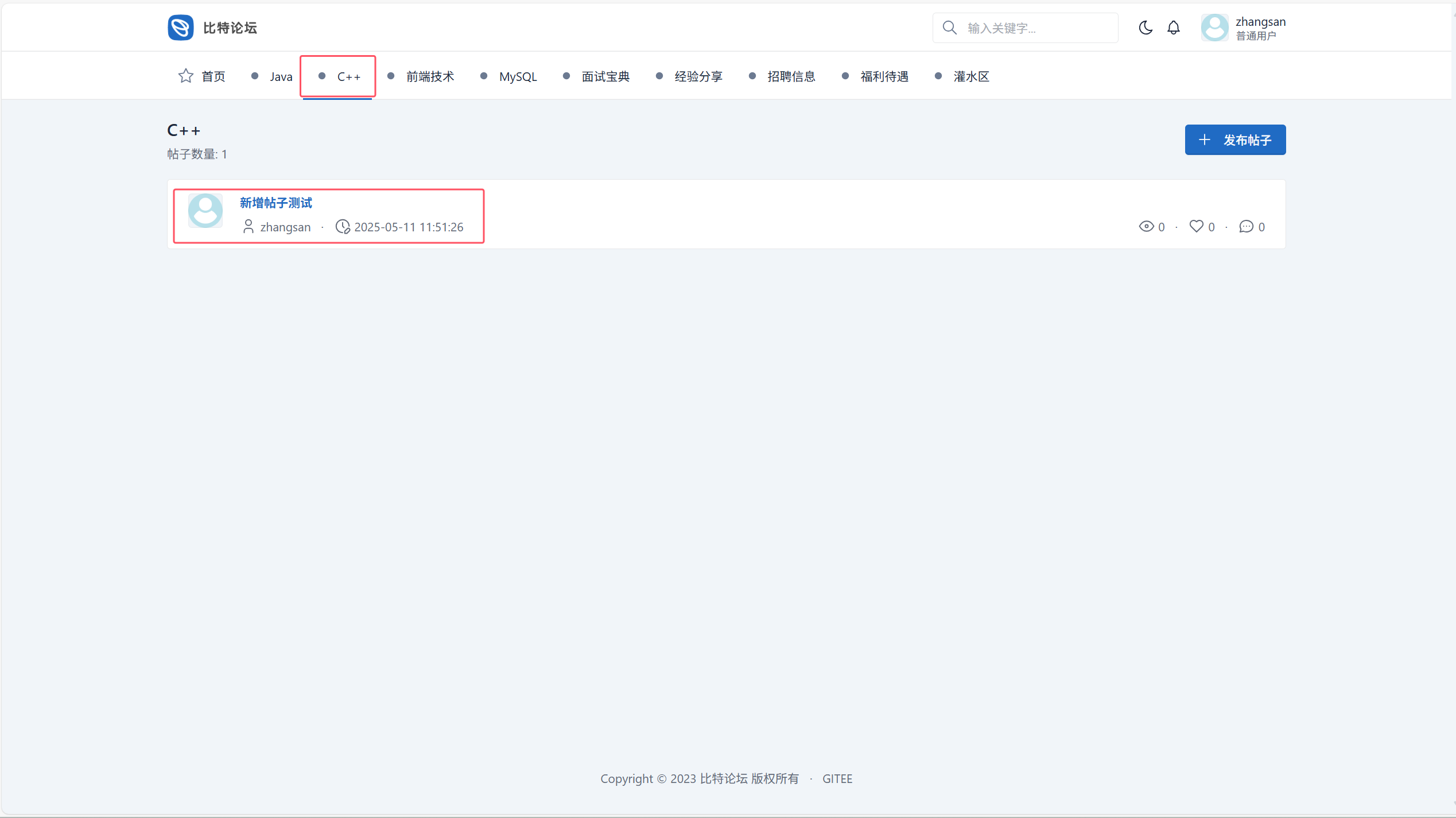Click the zhangsan header avatar
This screenshot has height=818, width=1456.
click(1214, 28)
